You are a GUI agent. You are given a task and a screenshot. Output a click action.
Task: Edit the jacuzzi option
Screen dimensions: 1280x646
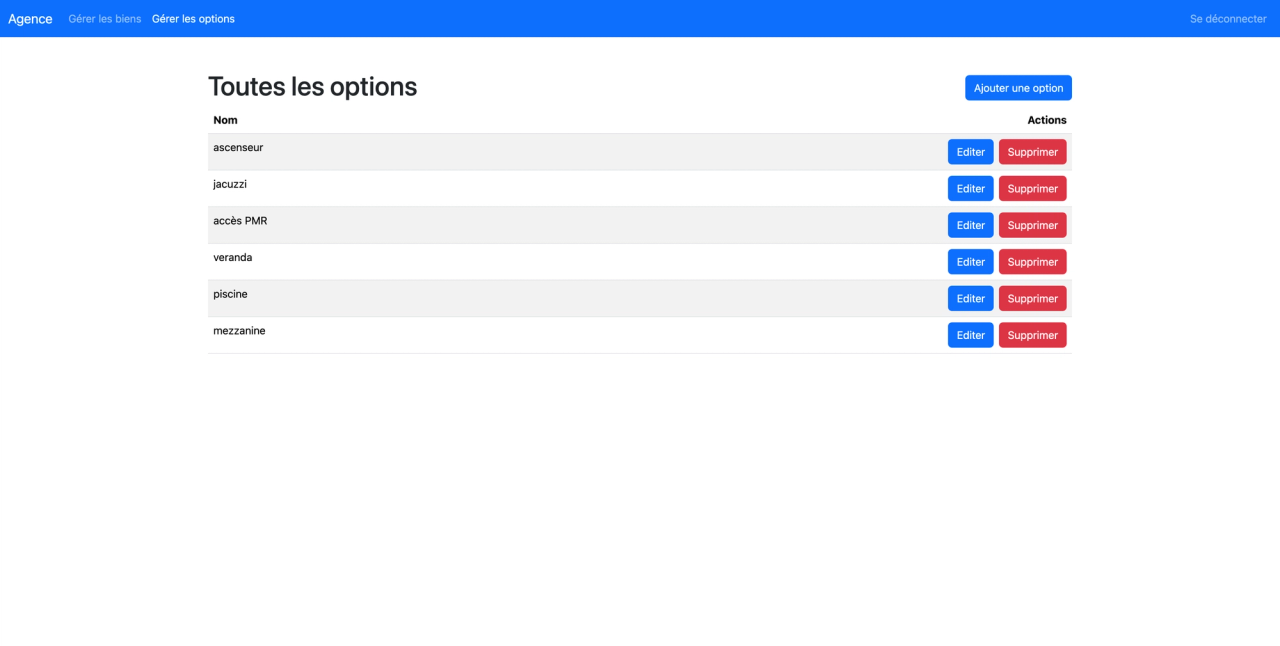pyautogui.click(x=970, y=189)
